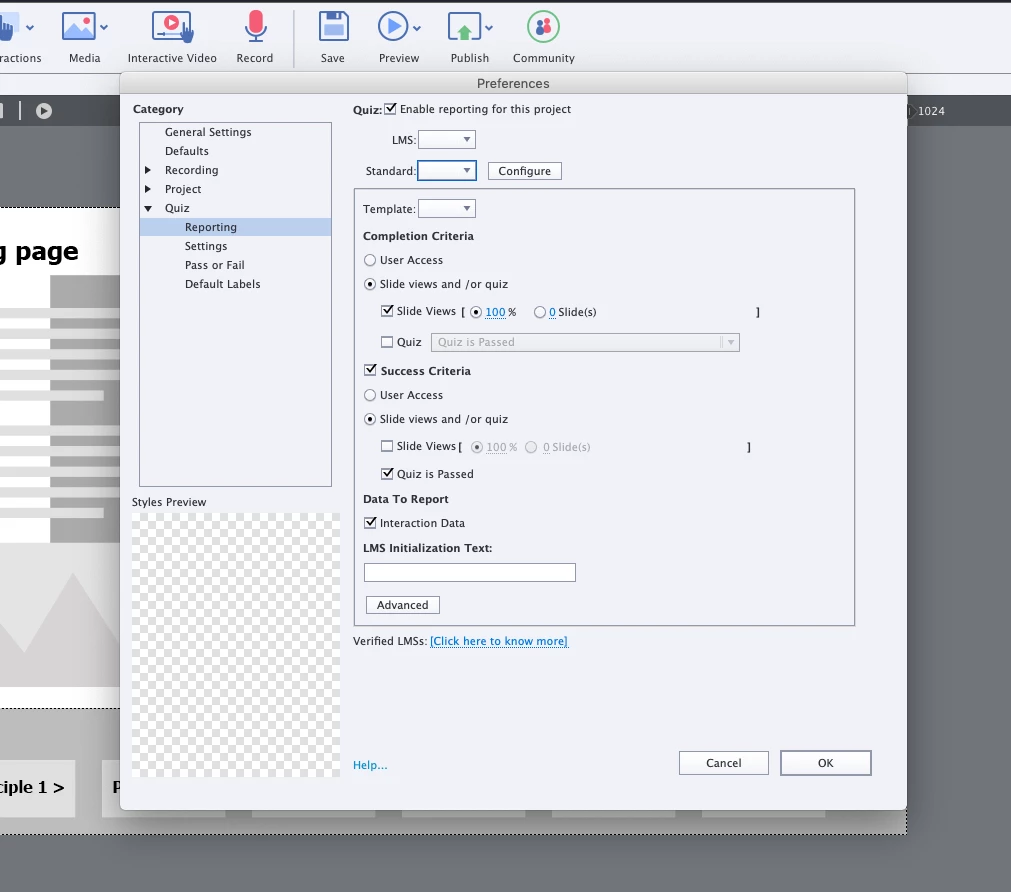
Task: Open the Publish dropdown arrow
Action: [489, 28]
